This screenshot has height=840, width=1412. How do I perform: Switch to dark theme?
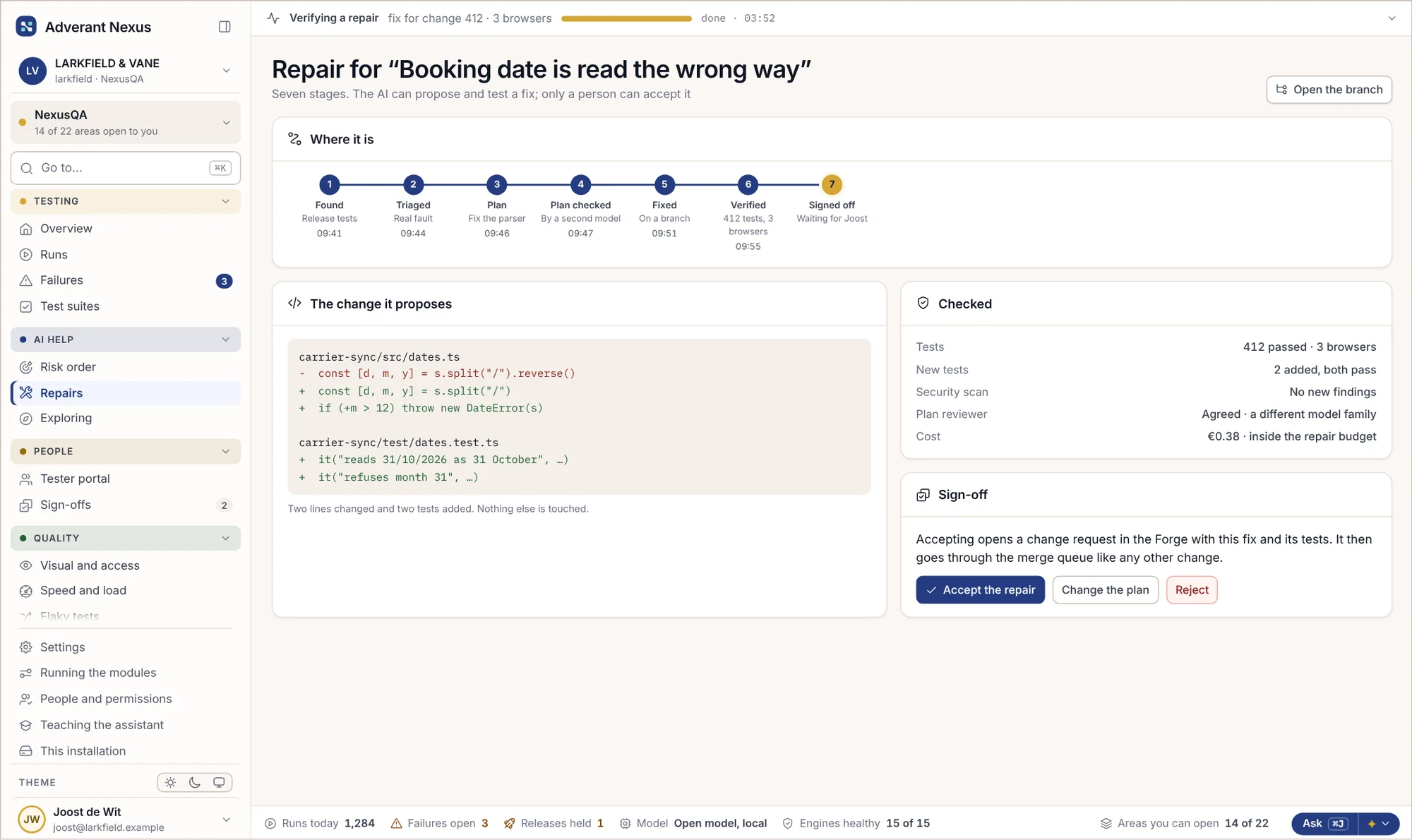click(x=195, y=782)
